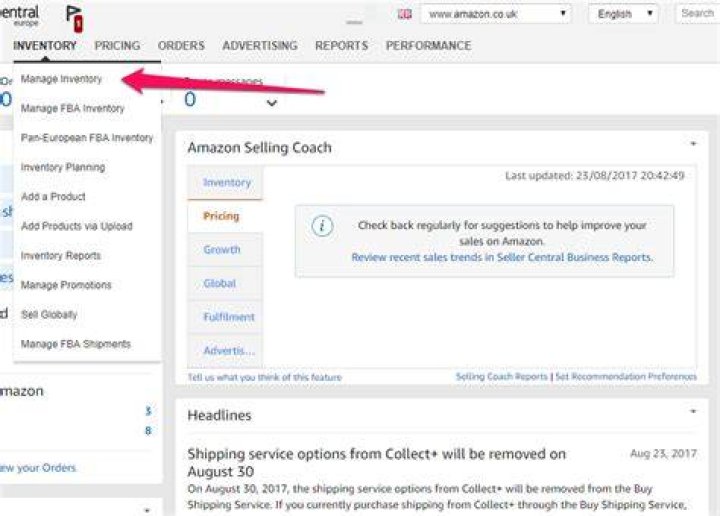Open the English language dropdown
Image resolution: width=720 pixels, height=516 pixels.
point(624,14)
